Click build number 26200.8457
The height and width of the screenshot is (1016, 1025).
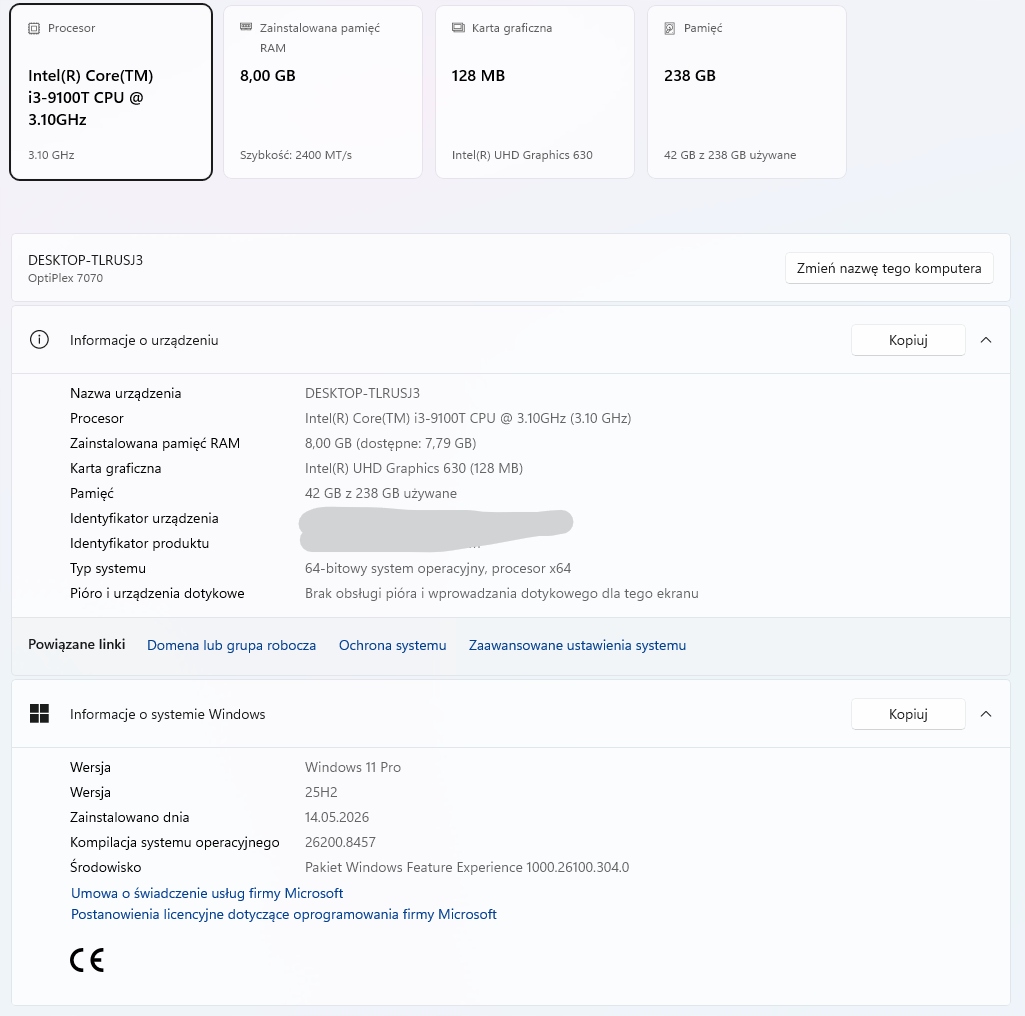click(x=340, y=842)
